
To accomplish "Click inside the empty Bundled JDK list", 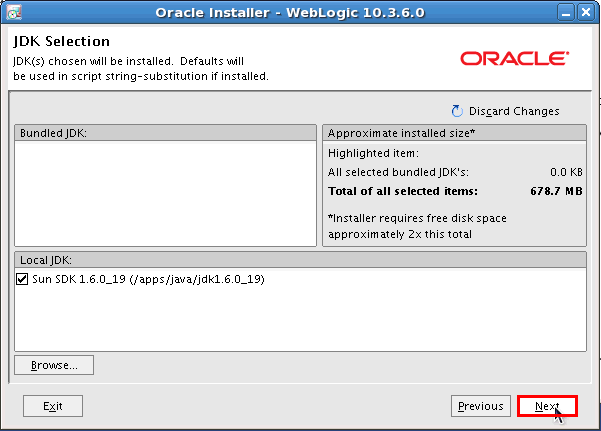I will (165, 192).
